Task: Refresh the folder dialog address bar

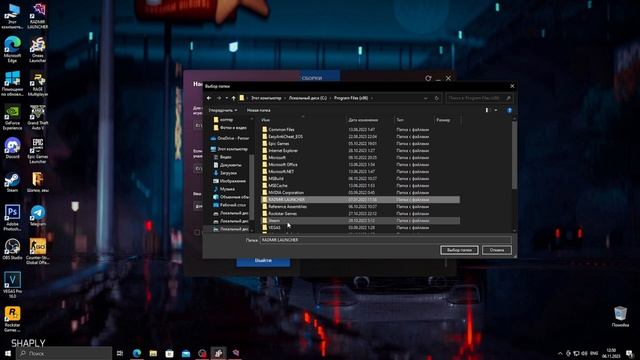Action: [436, 98]
